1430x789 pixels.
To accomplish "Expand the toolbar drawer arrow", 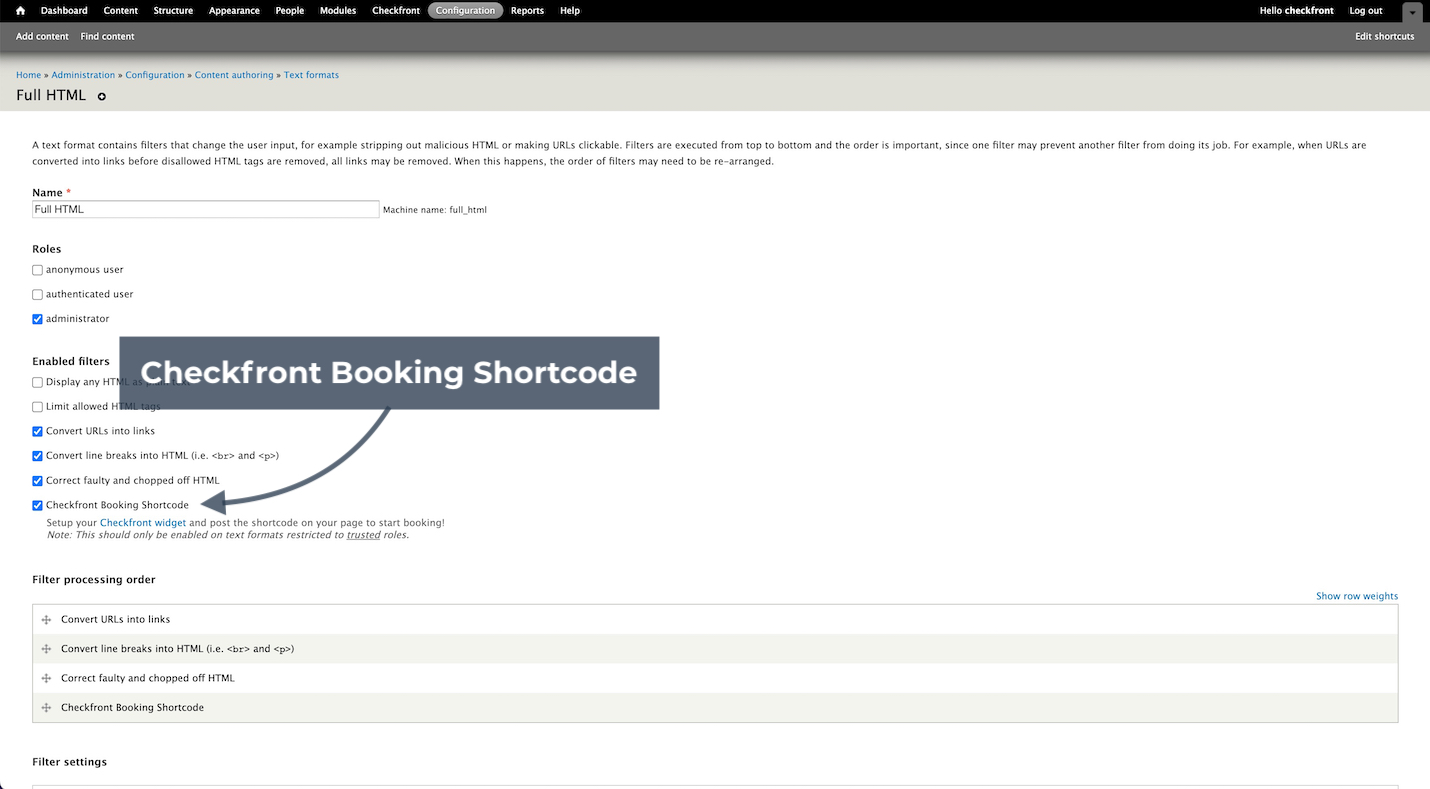I will (1411, 13).
